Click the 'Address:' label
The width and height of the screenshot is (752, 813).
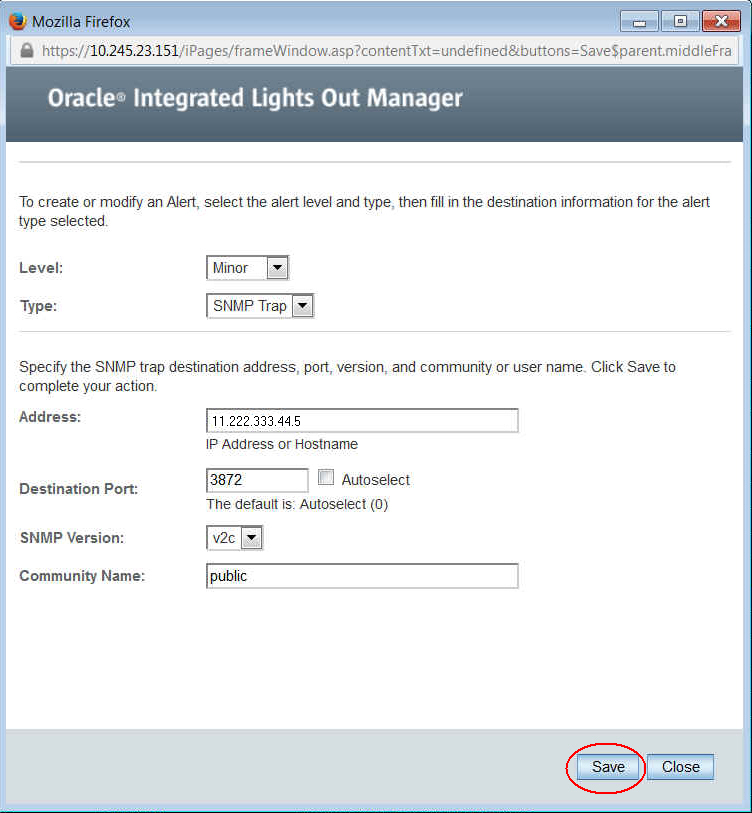coord(50,417)
